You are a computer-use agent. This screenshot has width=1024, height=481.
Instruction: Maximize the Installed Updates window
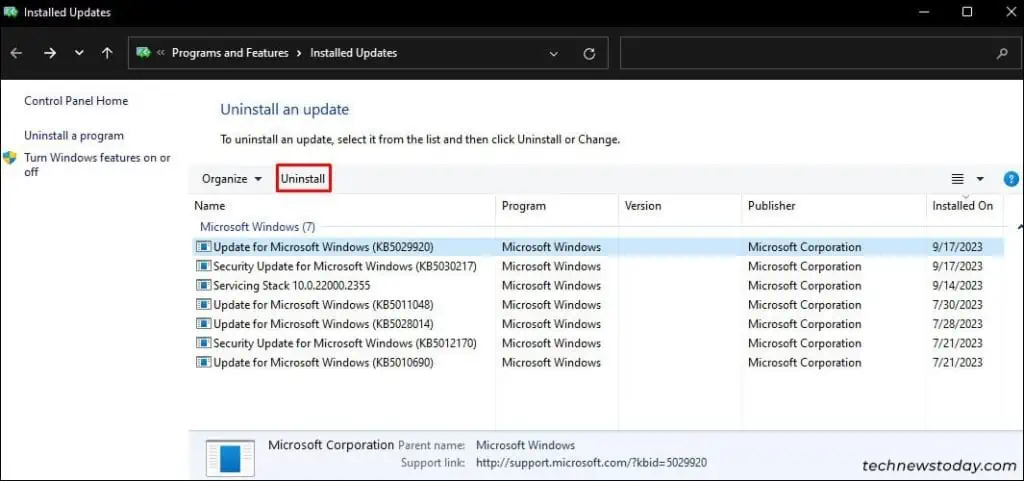[x=967, y=12]
